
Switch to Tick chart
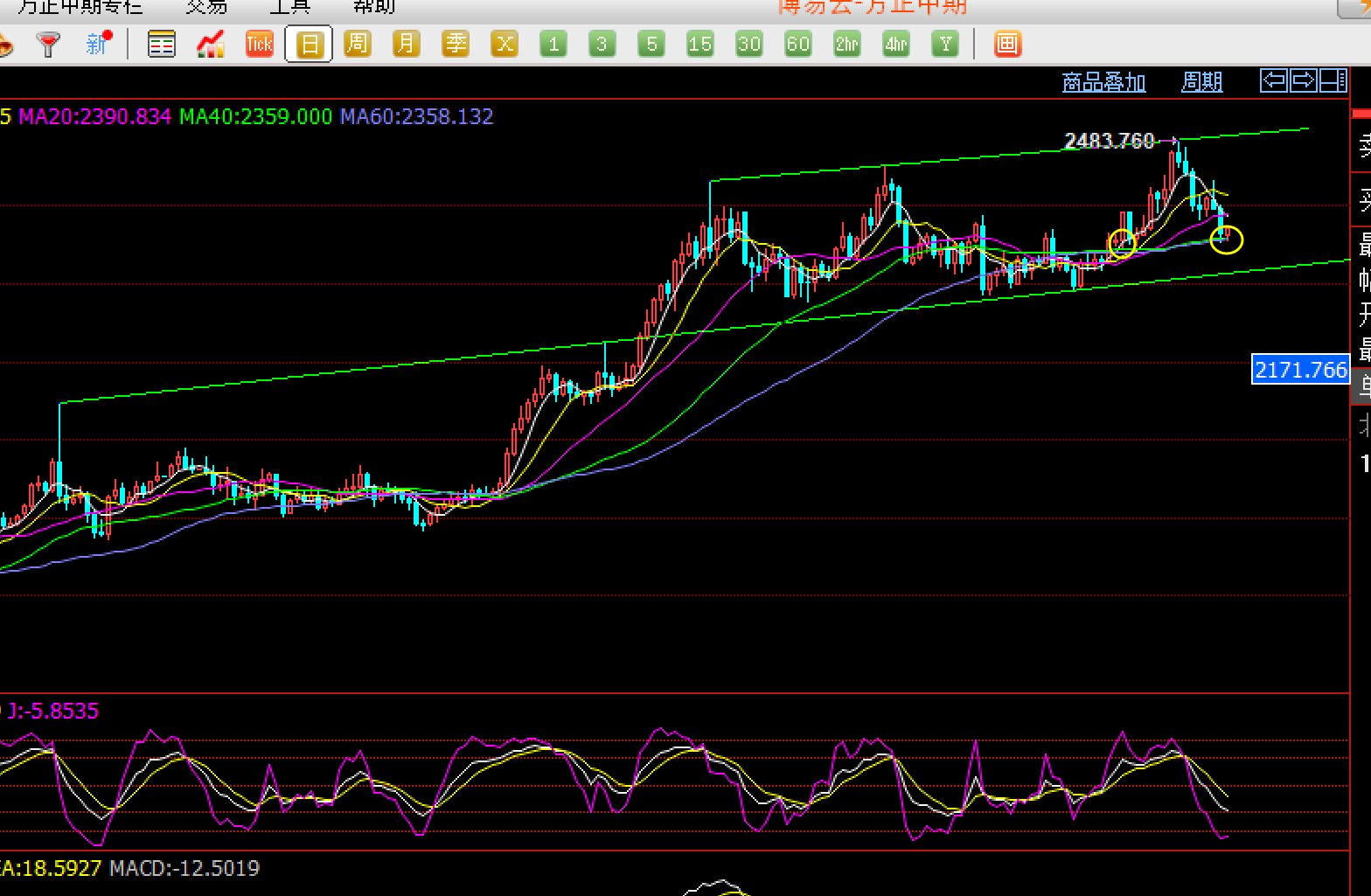260,44
